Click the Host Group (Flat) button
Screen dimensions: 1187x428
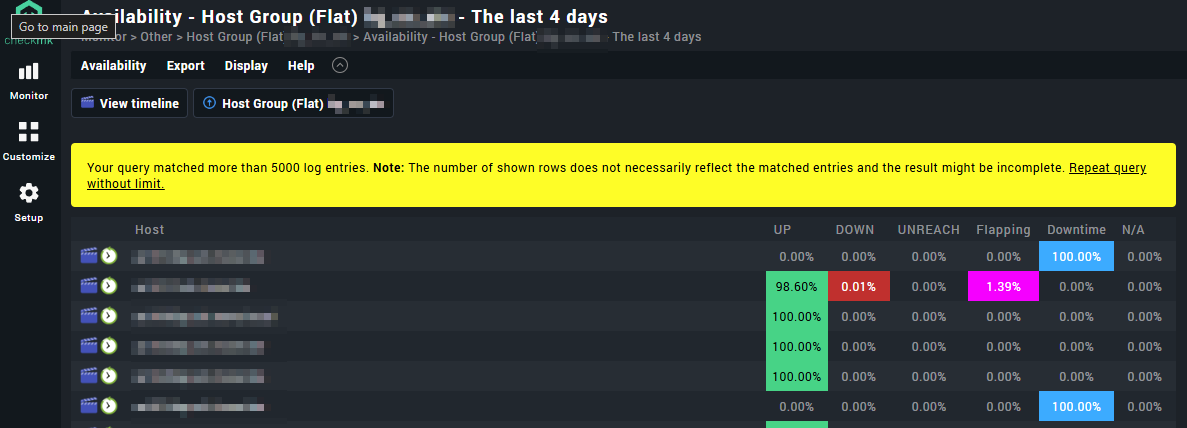(293, 103)
